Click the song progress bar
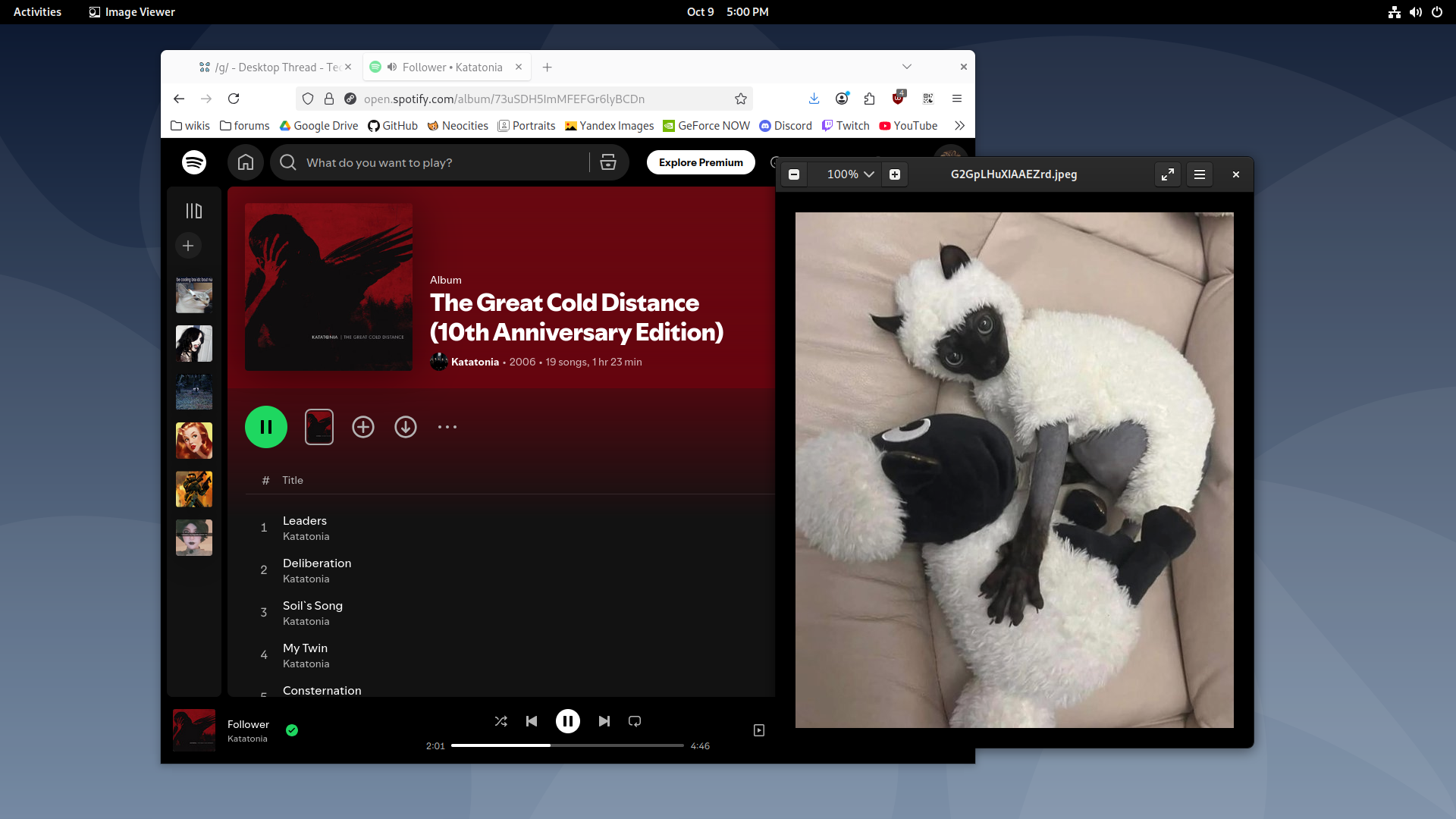1456x819 pixels. click(567, 745)
